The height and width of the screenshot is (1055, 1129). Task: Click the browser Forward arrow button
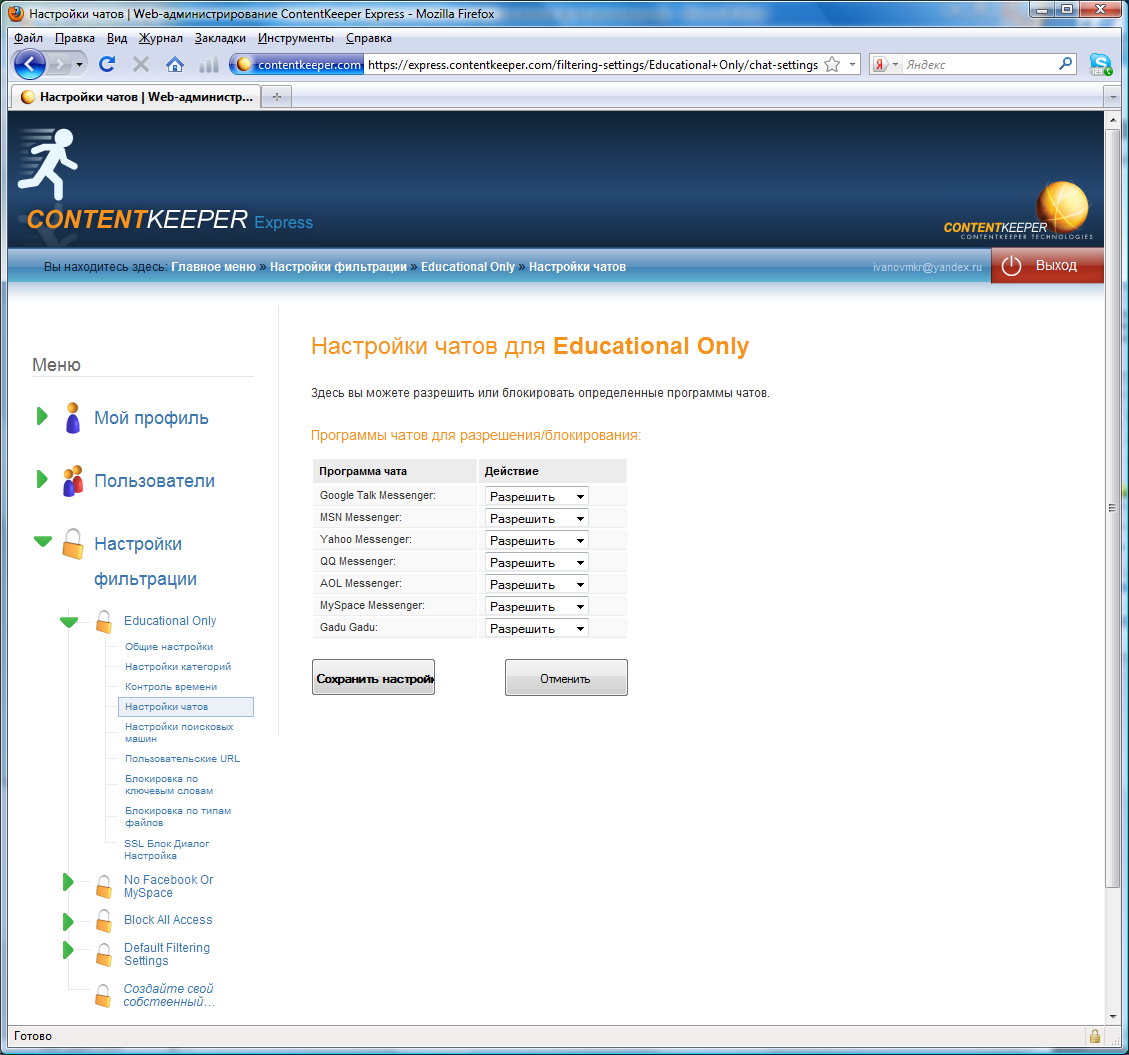coord(60,65)
